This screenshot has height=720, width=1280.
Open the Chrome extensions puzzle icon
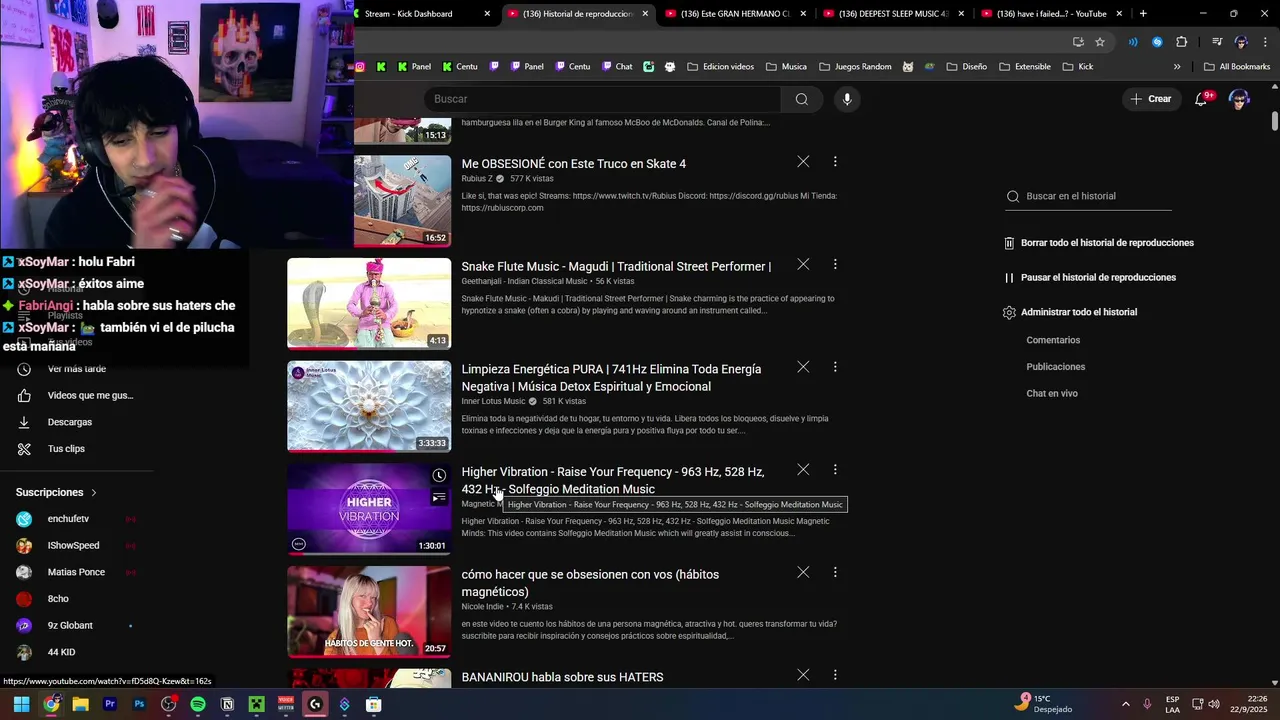click(1181, 42)
